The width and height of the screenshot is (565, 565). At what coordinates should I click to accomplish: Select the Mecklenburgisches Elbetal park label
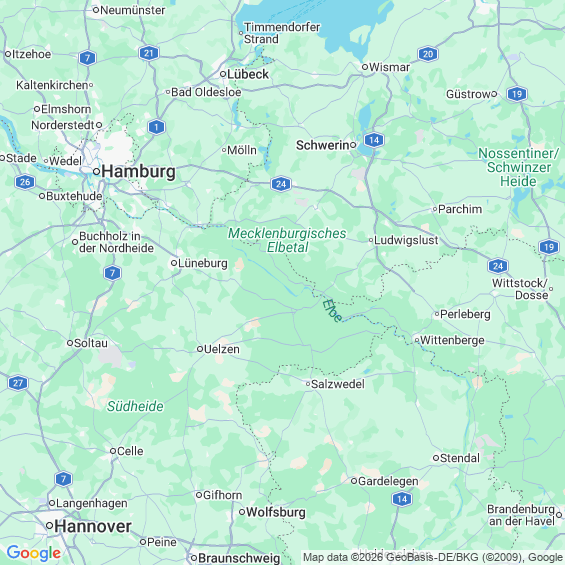(287, 240)
